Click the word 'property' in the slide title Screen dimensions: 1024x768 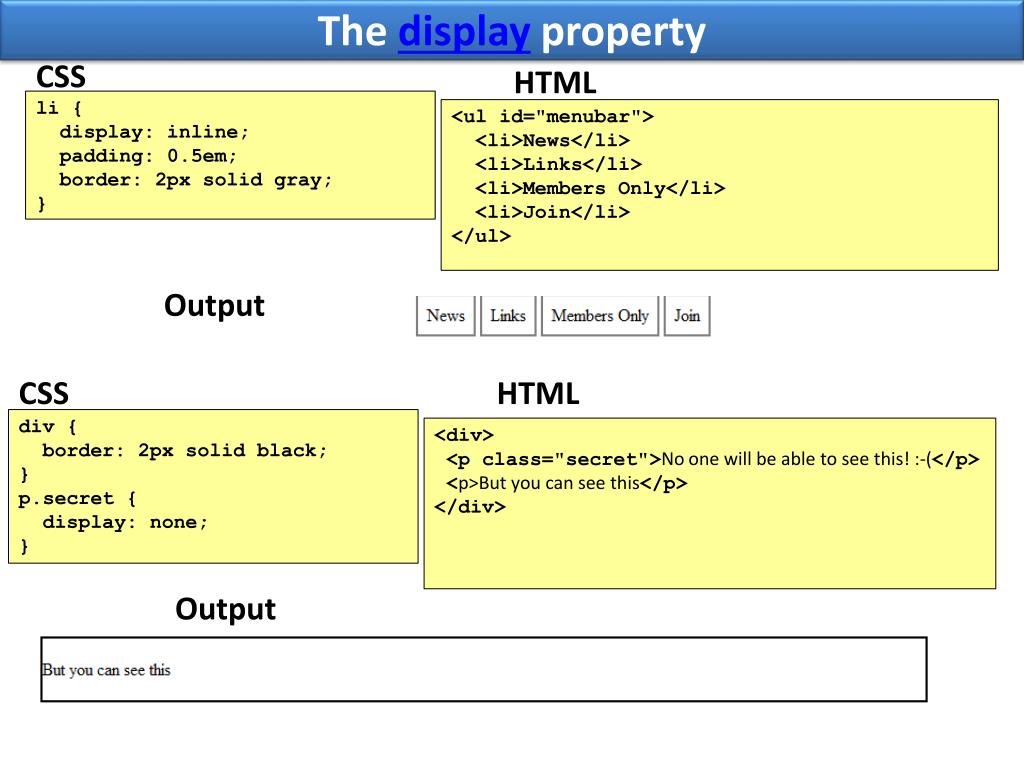(x=624, y=34)
